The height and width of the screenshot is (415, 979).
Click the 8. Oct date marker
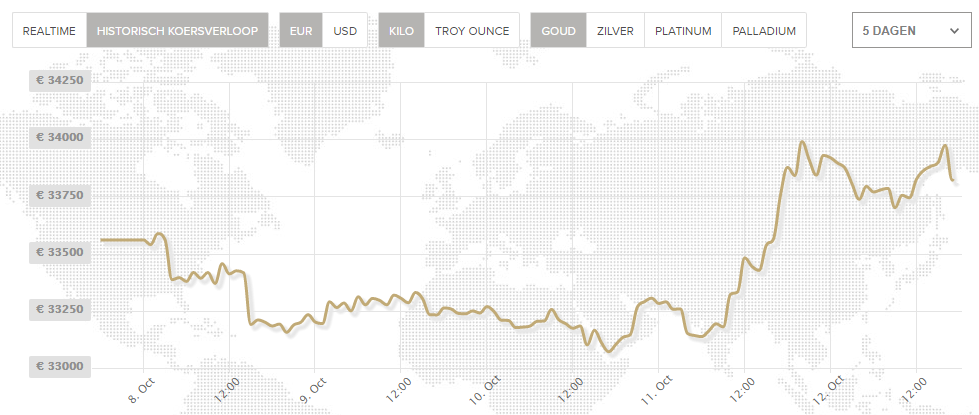tap(142, 390)
